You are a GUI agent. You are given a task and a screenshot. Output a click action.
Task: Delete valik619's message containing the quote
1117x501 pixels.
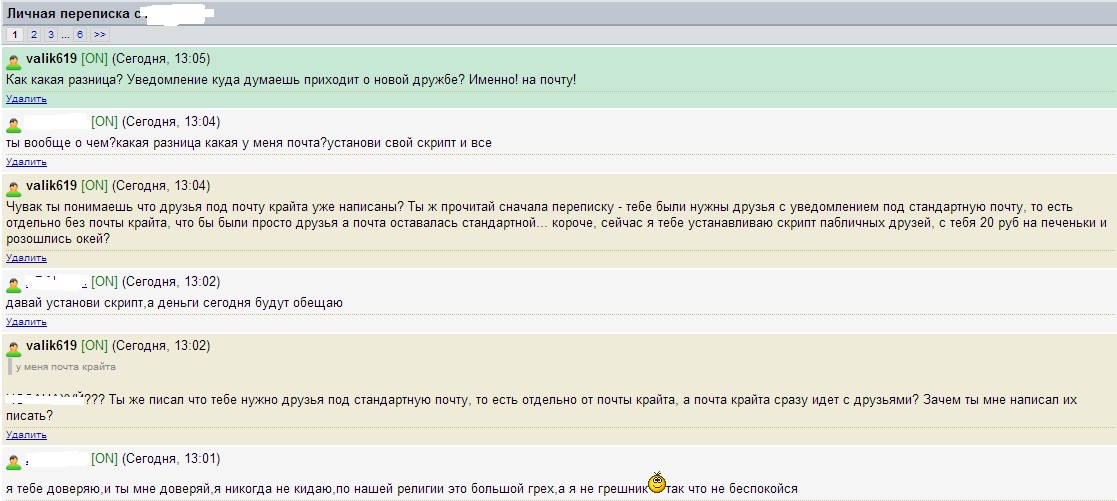point(26,435)
